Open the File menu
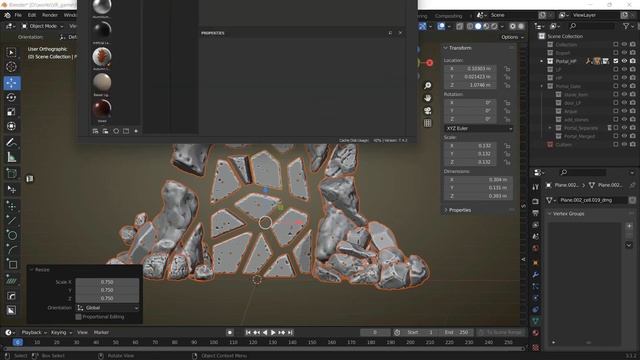The width and height of the screenshot is (640, 360). click(x=18, y=15)
